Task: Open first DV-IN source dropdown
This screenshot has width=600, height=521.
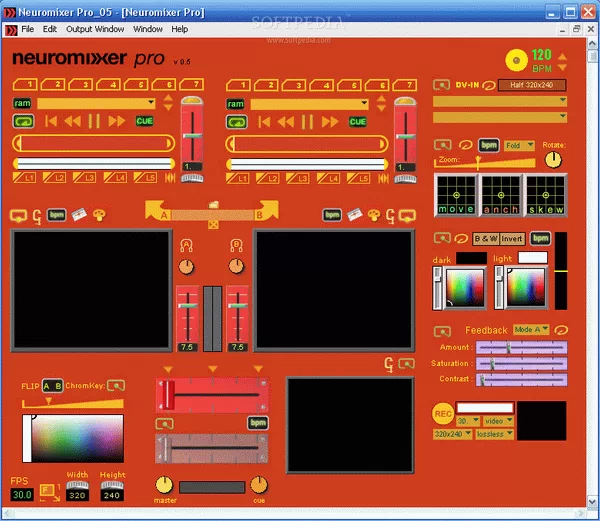Action: point(500,101)
